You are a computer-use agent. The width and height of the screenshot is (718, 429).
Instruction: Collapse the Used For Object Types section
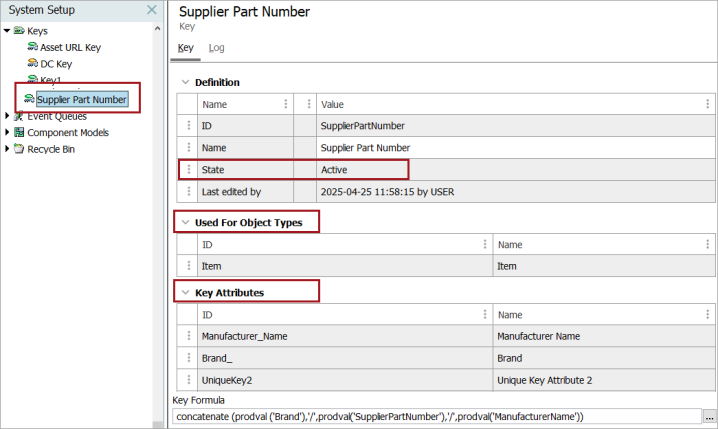pos(185,223)
